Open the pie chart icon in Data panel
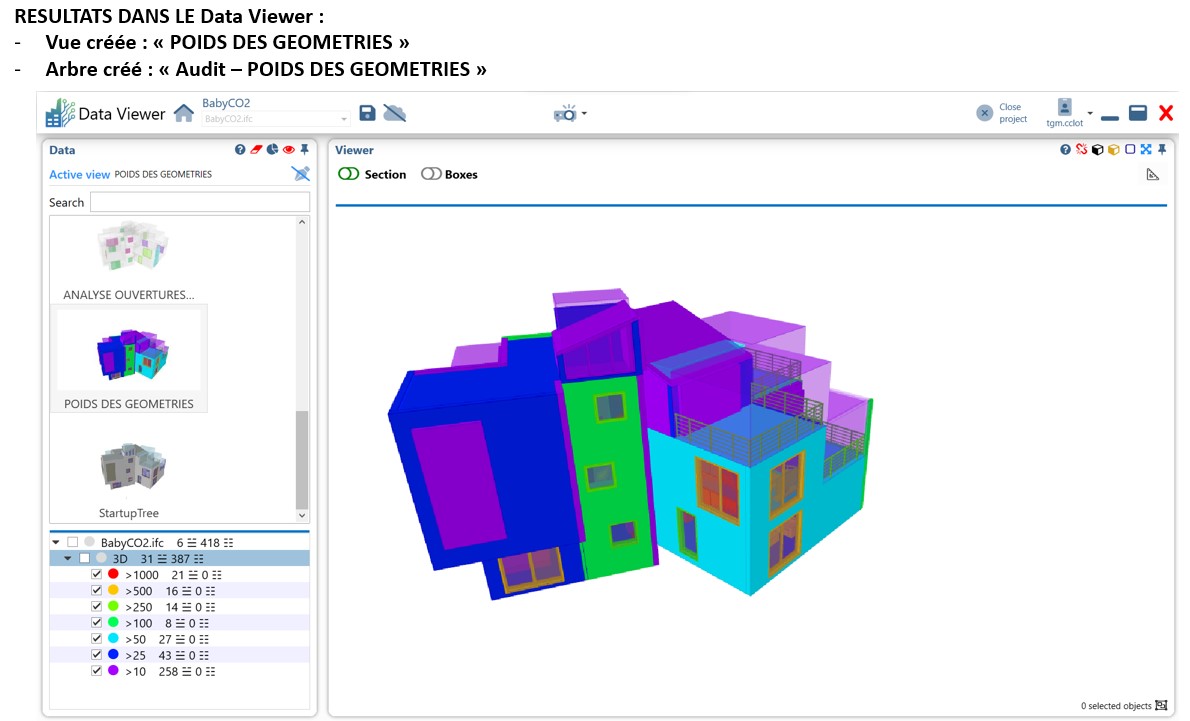The image size is (1190, 721). pos(272,150)
